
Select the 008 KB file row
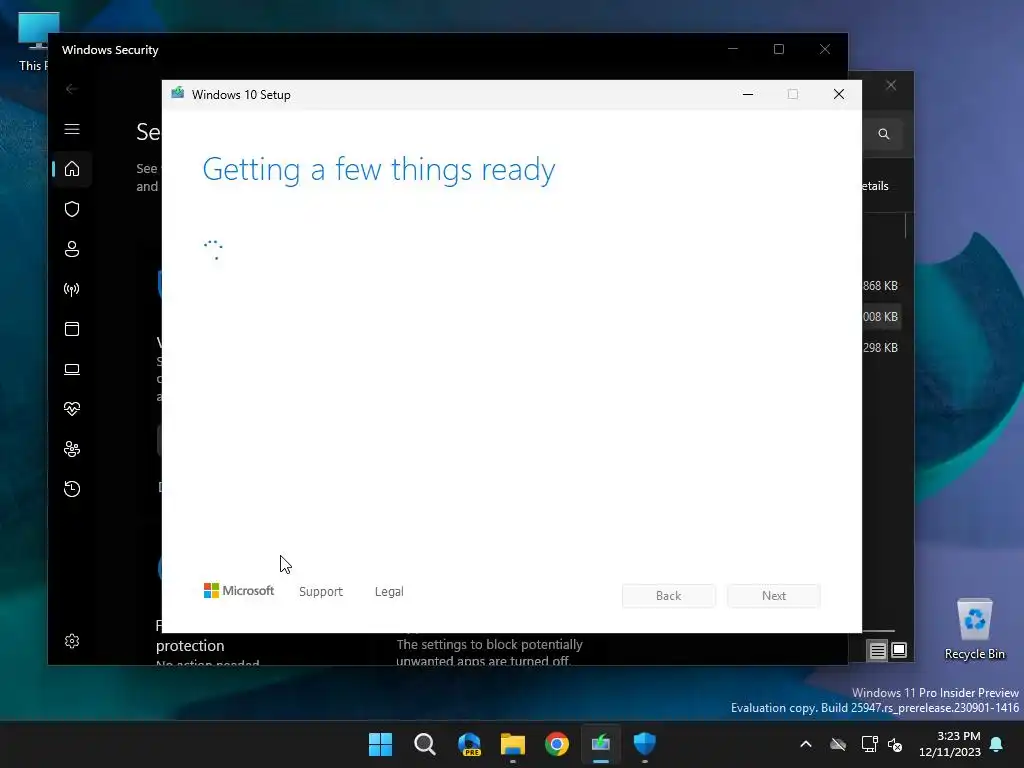[882, 317]
